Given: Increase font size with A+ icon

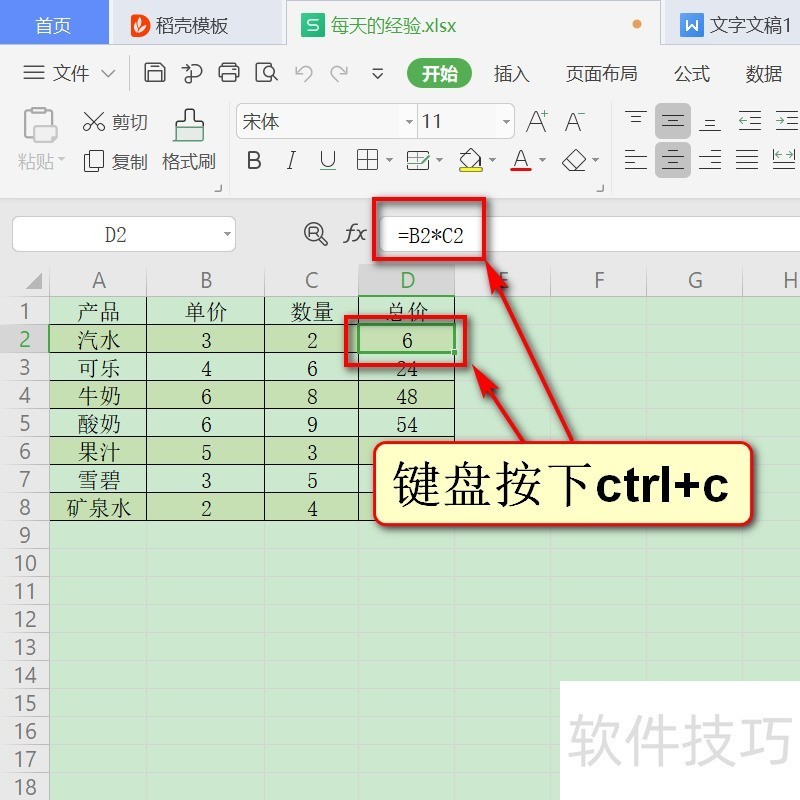Looking at the screenshot, I should pos(537,121).
